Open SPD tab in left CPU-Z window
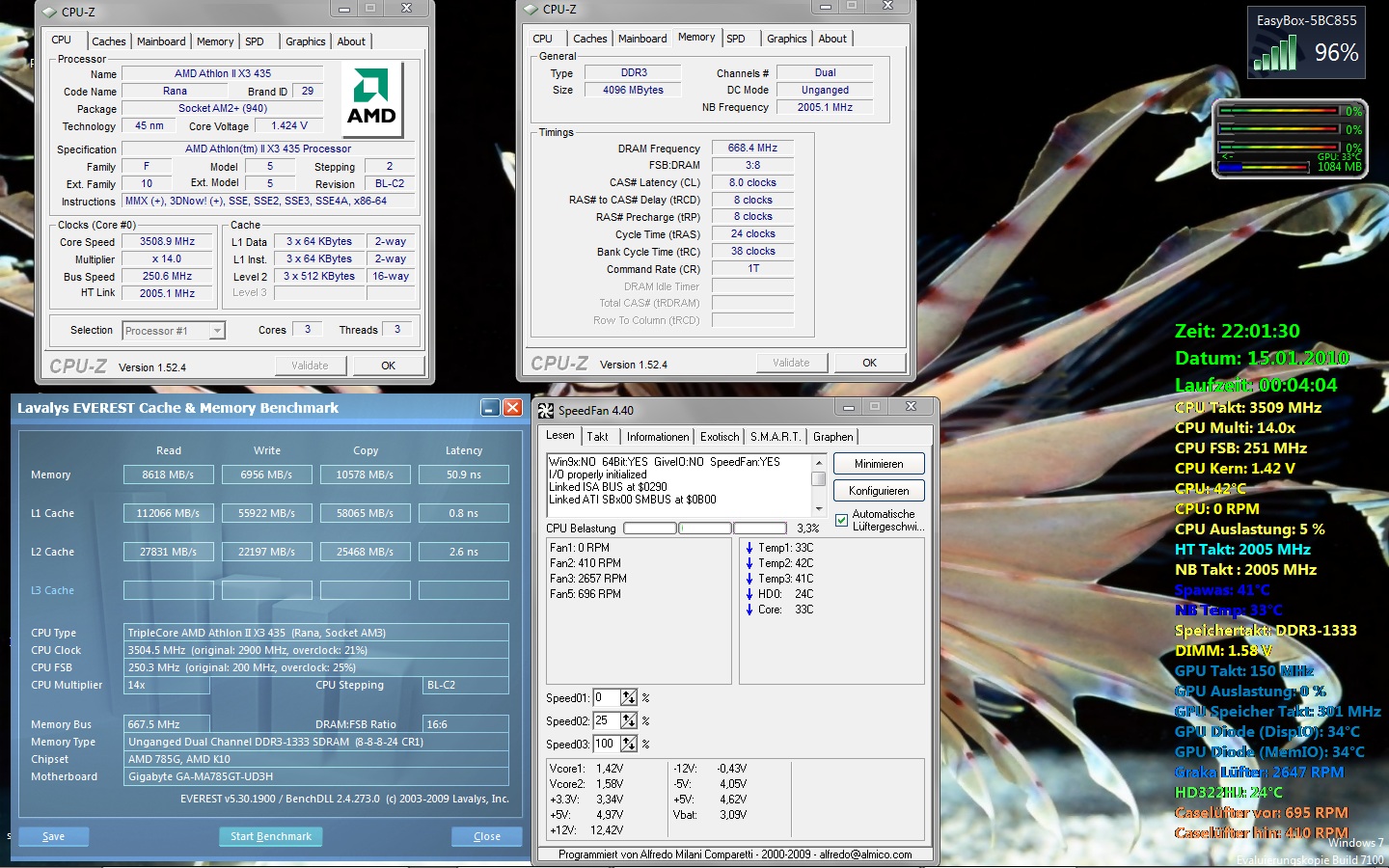 [x=255, y=41]
